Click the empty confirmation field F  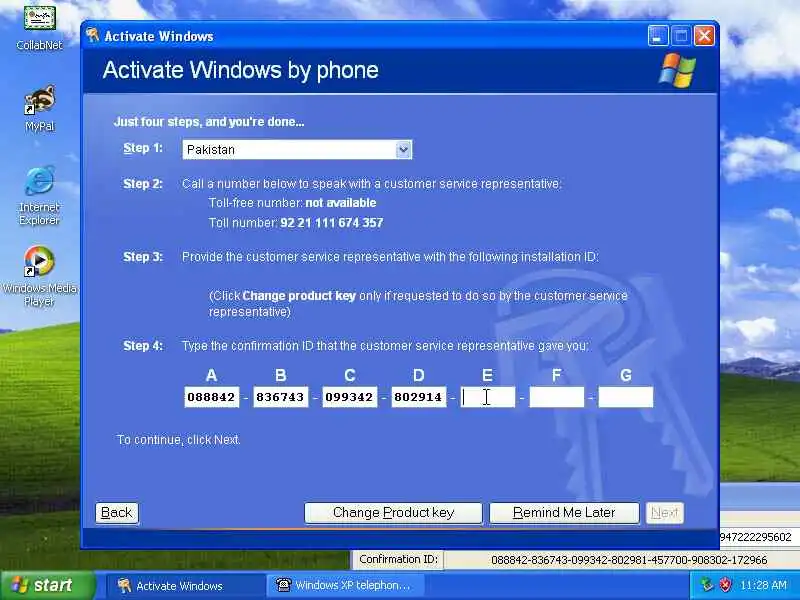[x=557, y=397]
